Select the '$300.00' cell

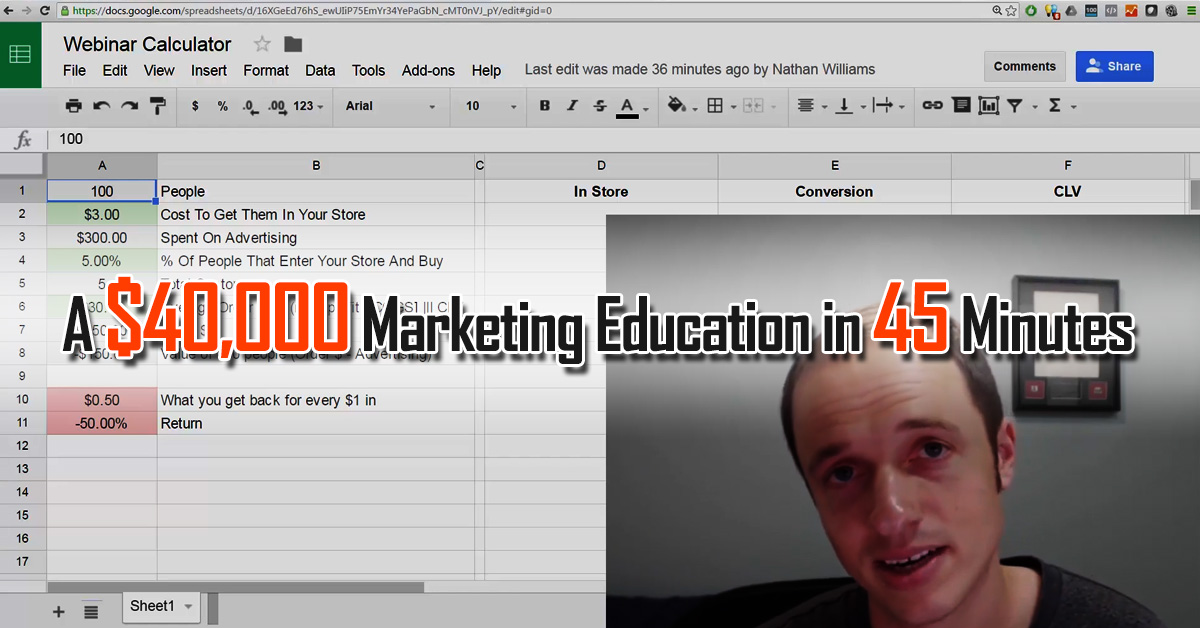pyautogui.click(x=102, y=238)
